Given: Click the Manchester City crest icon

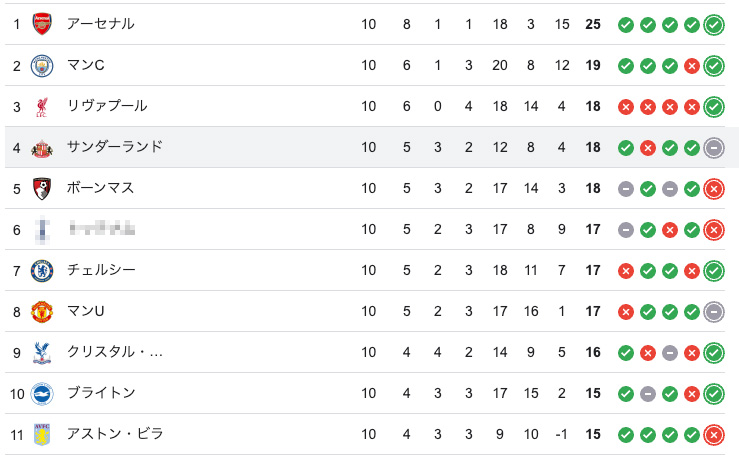Looking at the screenshot, I should [41, 66].
